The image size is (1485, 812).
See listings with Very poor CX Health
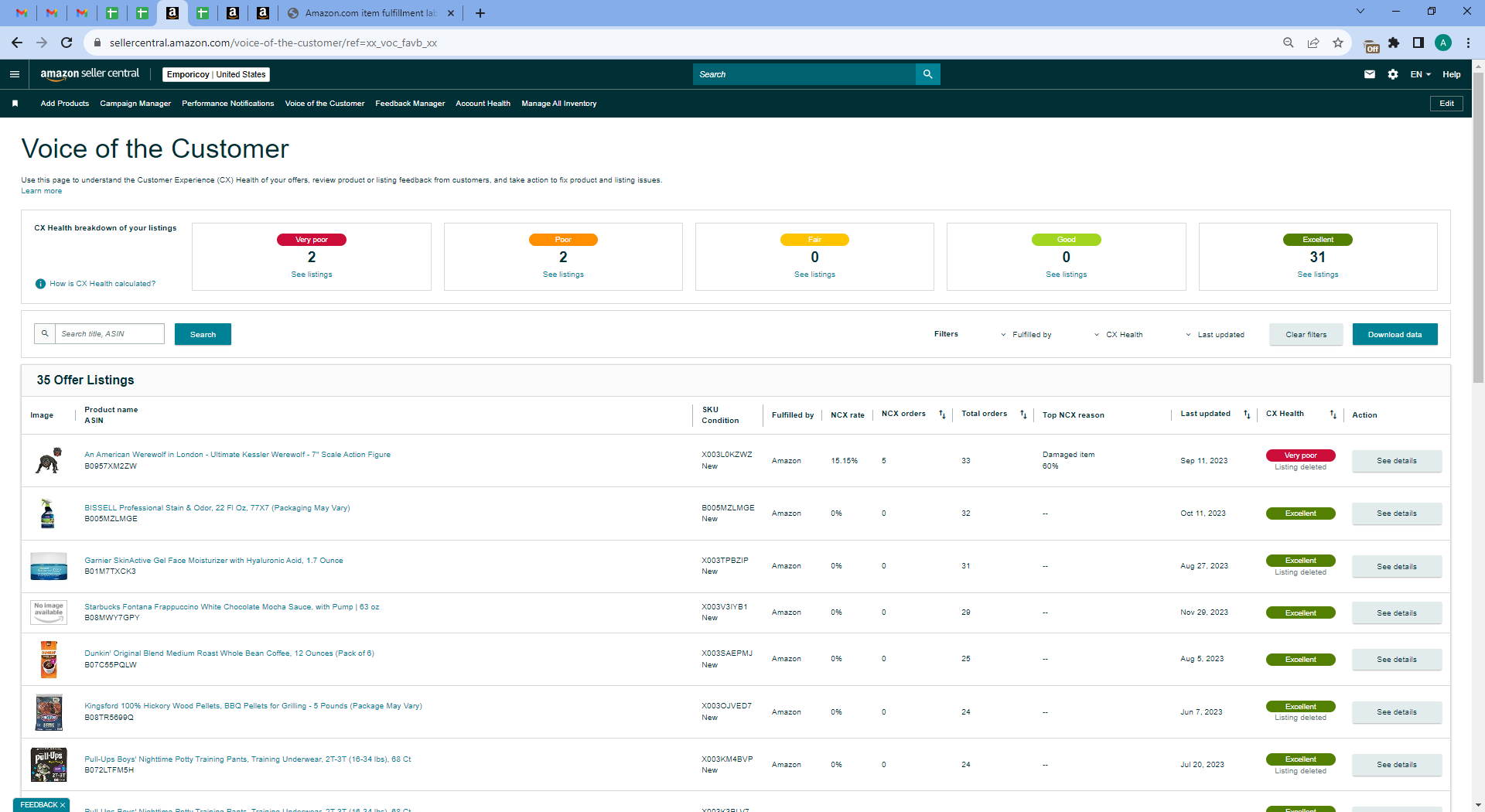click(x=312, y=275)
